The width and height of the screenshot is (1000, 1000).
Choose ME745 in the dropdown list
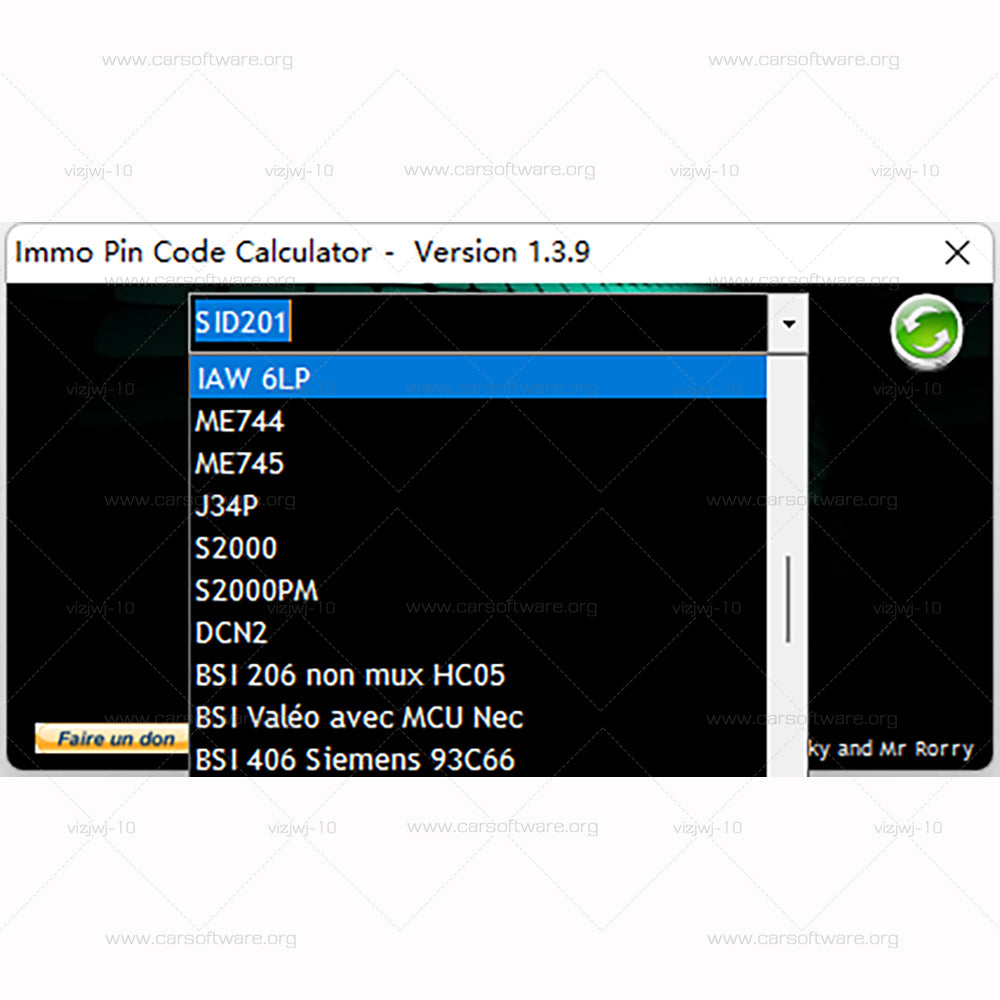click(x=478, y=464)
